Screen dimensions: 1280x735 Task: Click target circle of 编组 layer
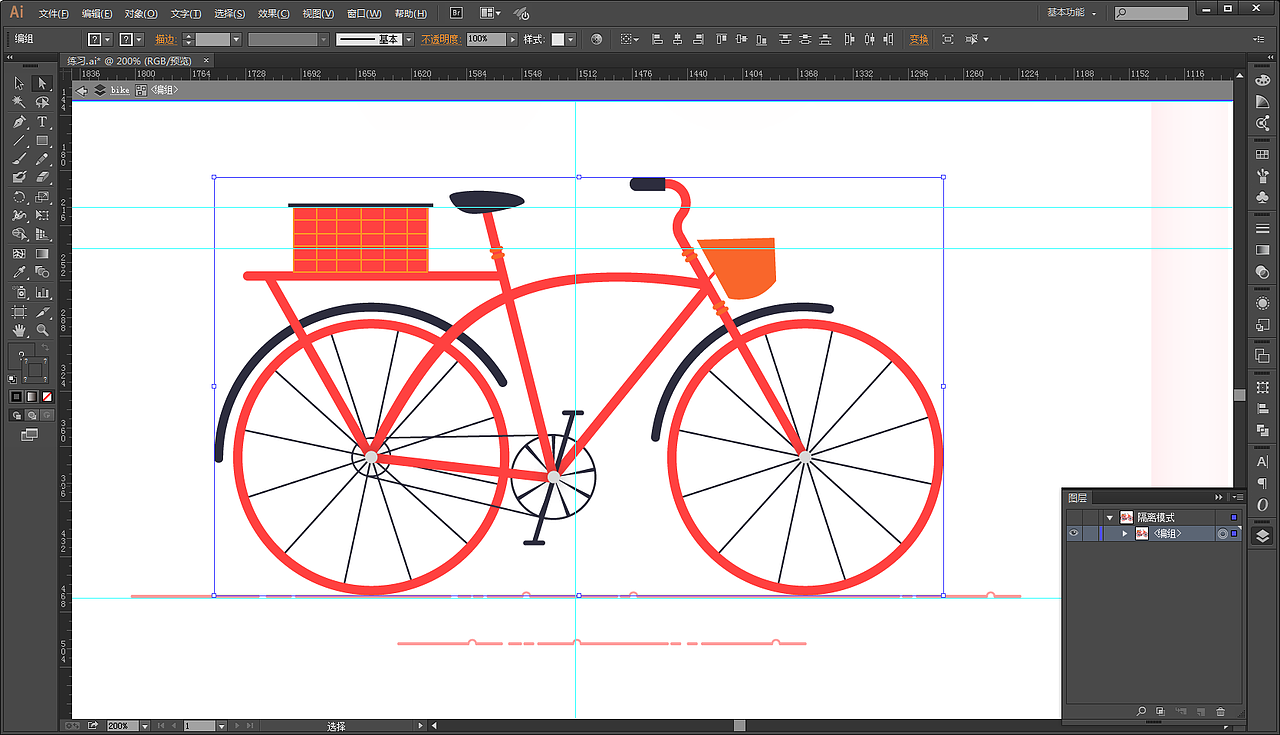pos(1222,534)
